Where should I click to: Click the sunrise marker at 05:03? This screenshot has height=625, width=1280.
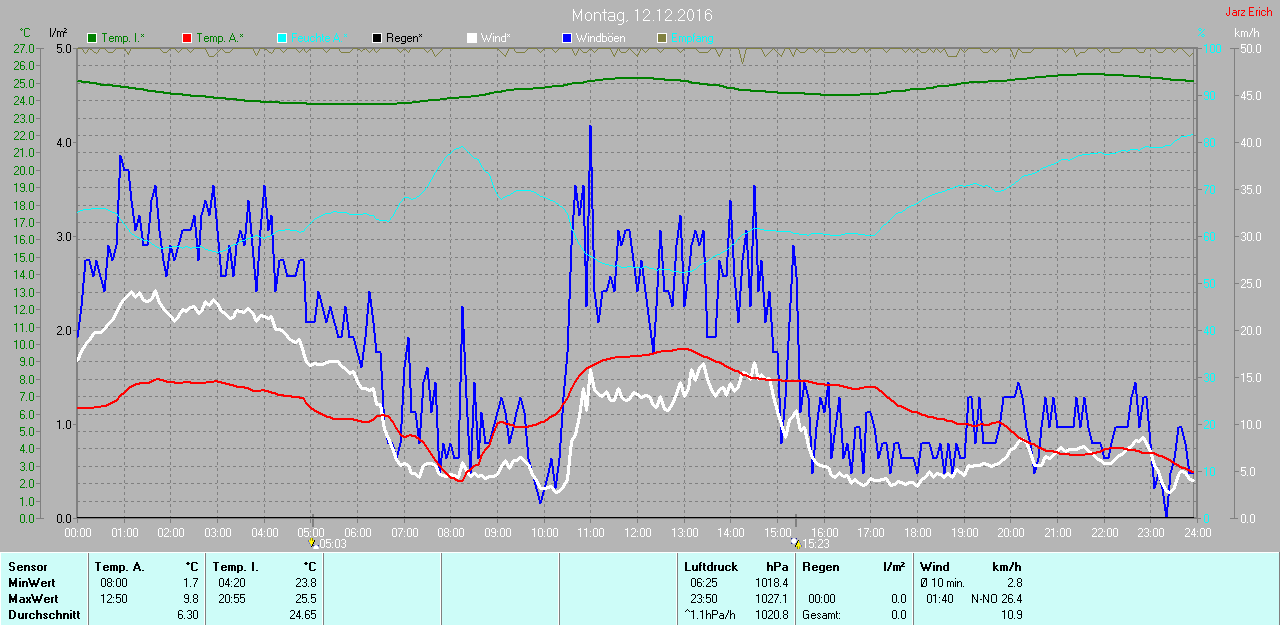point(313,543)
